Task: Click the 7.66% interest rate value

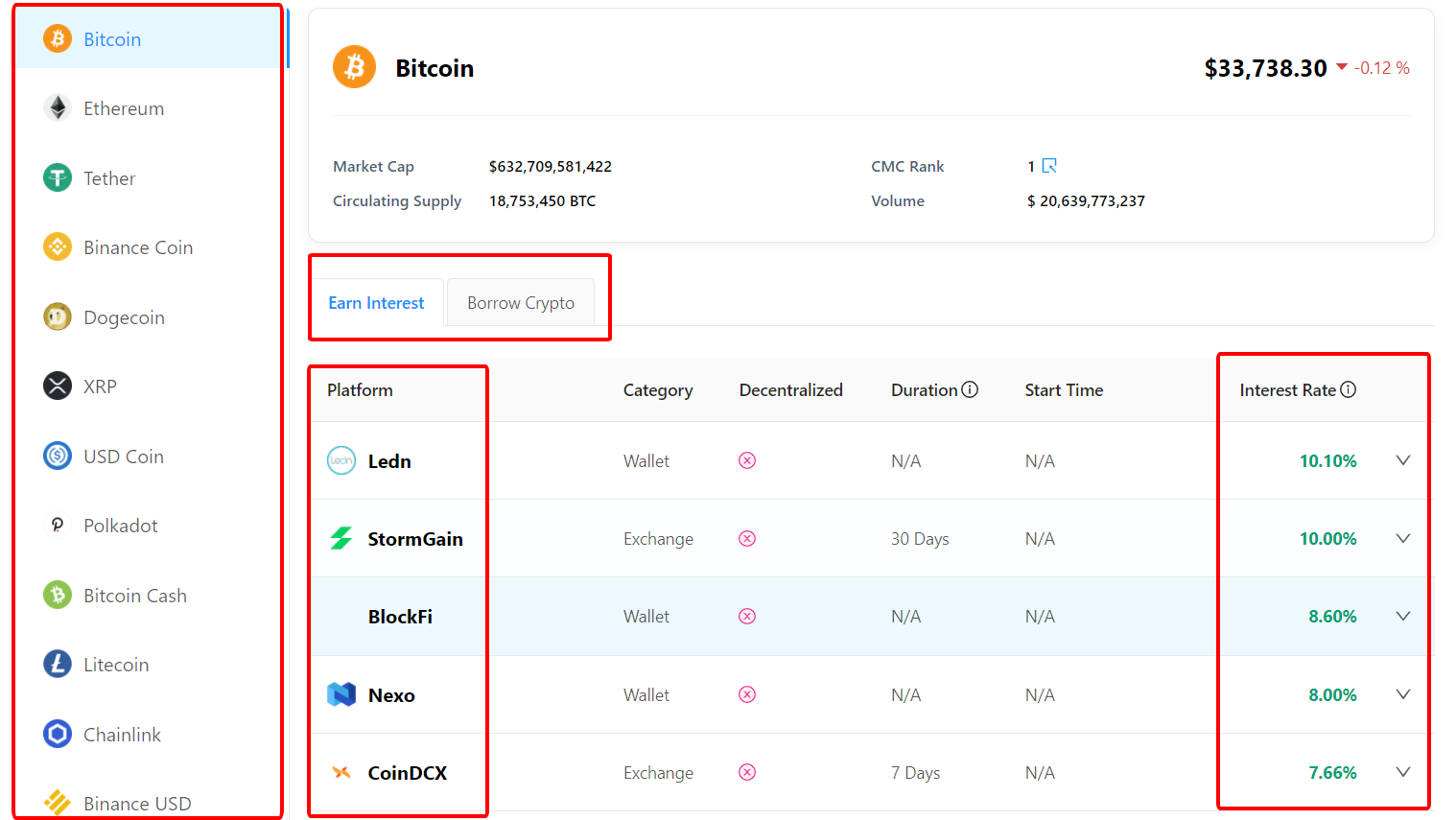Action: tap(1333, 773)
